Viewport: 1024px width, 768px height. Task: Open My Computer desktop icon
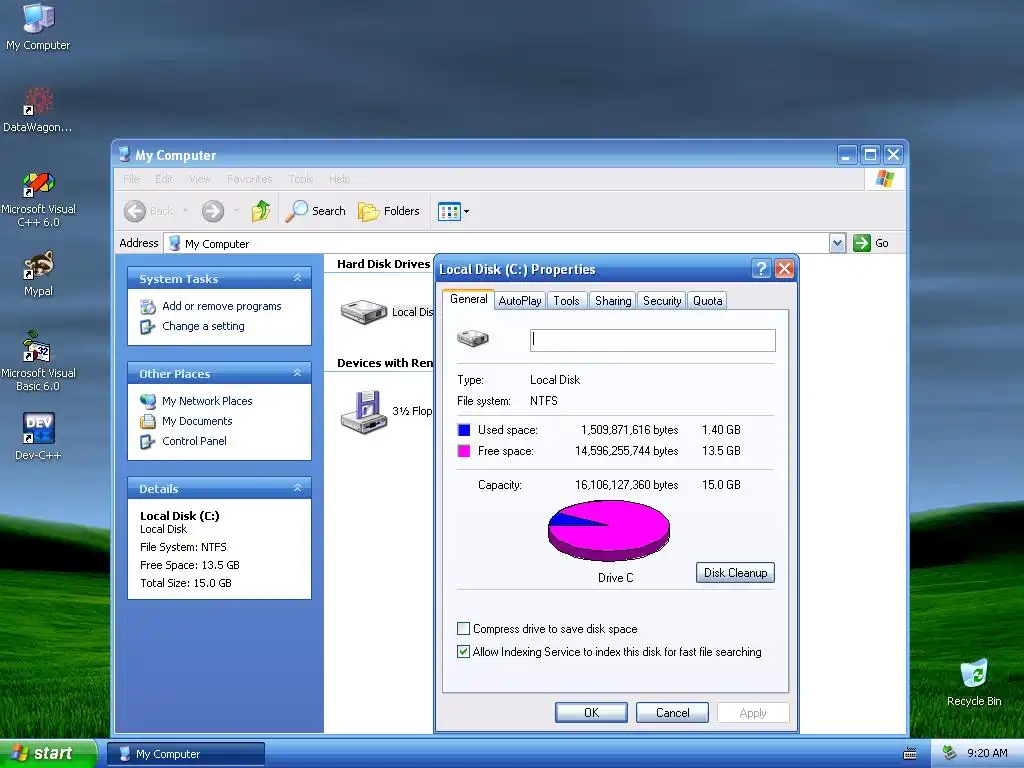point(38,27)
